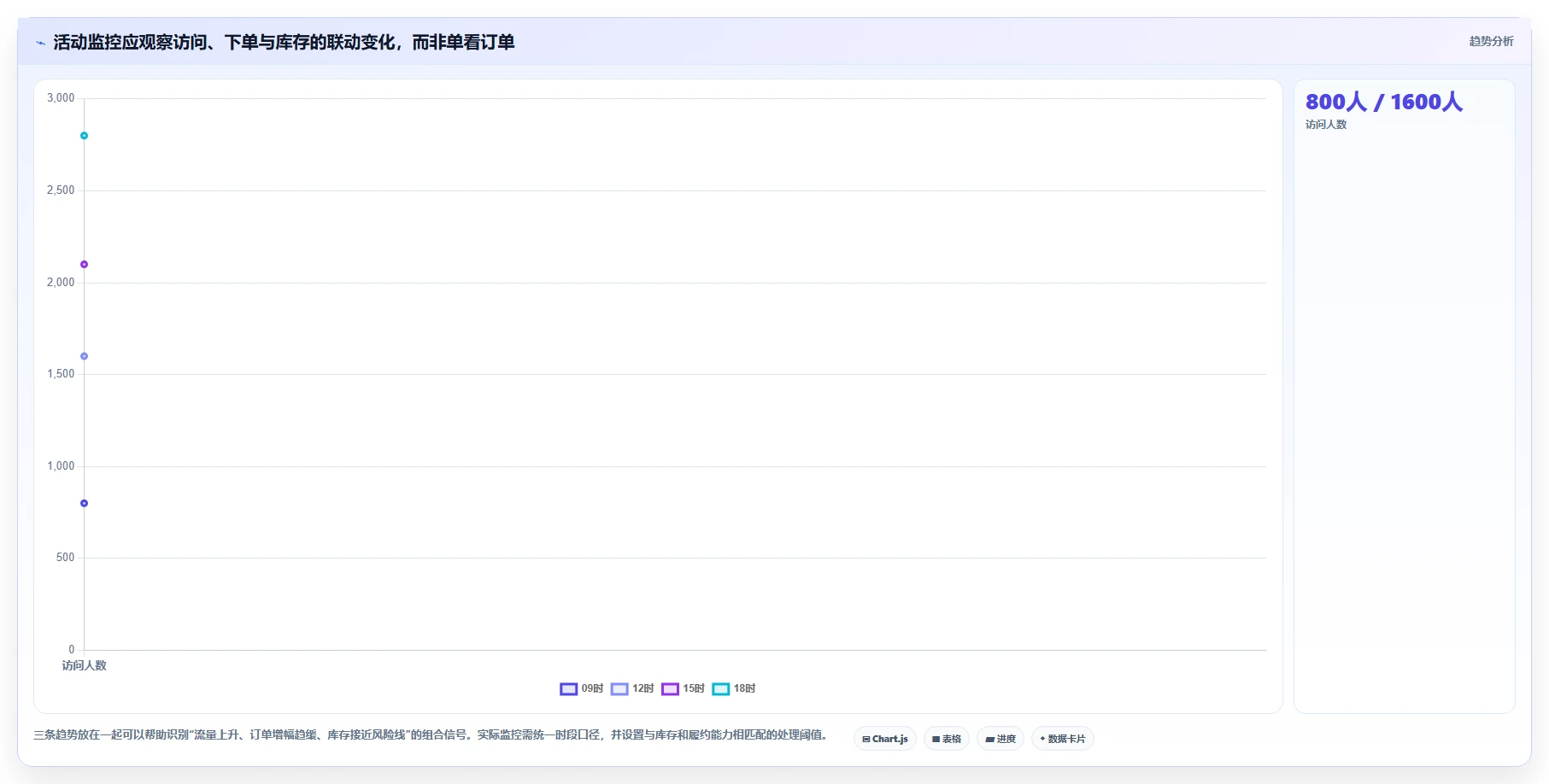Click the 进度 tag chip
Screen dimensions: 1549x784
(x=1000, y=739)
